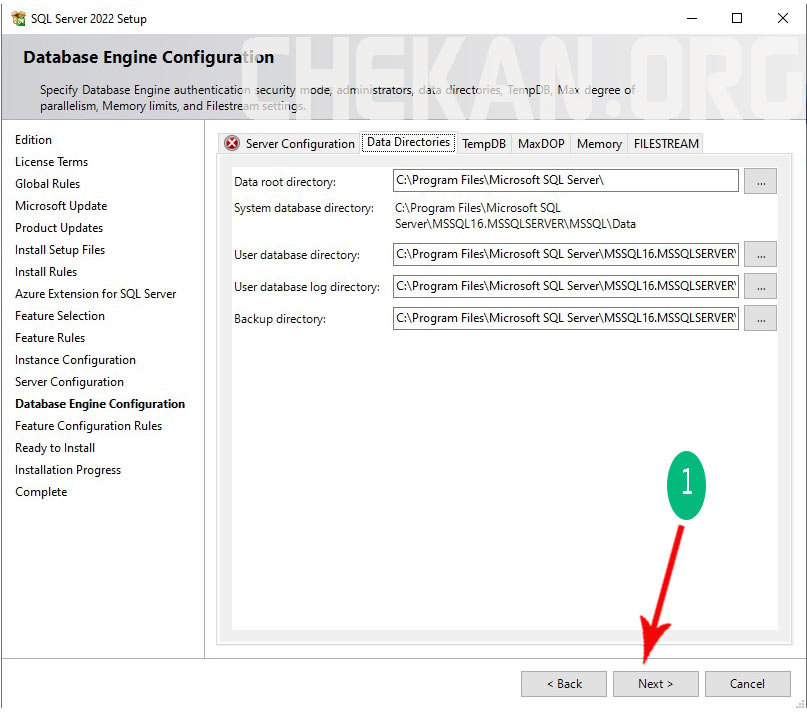Select the Data Directories tab

coord(409,142)
